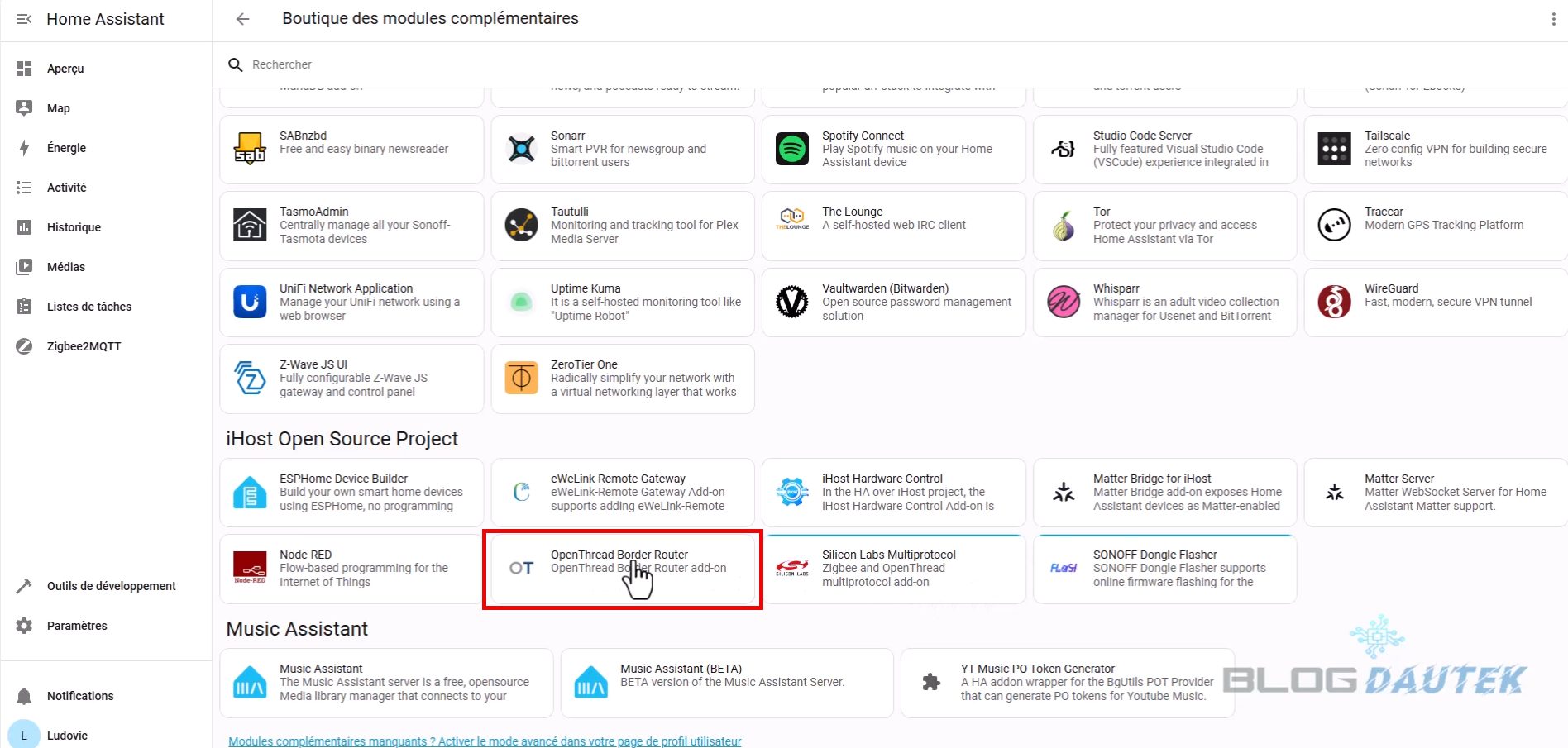Viewport: 1568px width, 748px height.
Task: Open the three-dot overflow menu
Action: 1553,19
